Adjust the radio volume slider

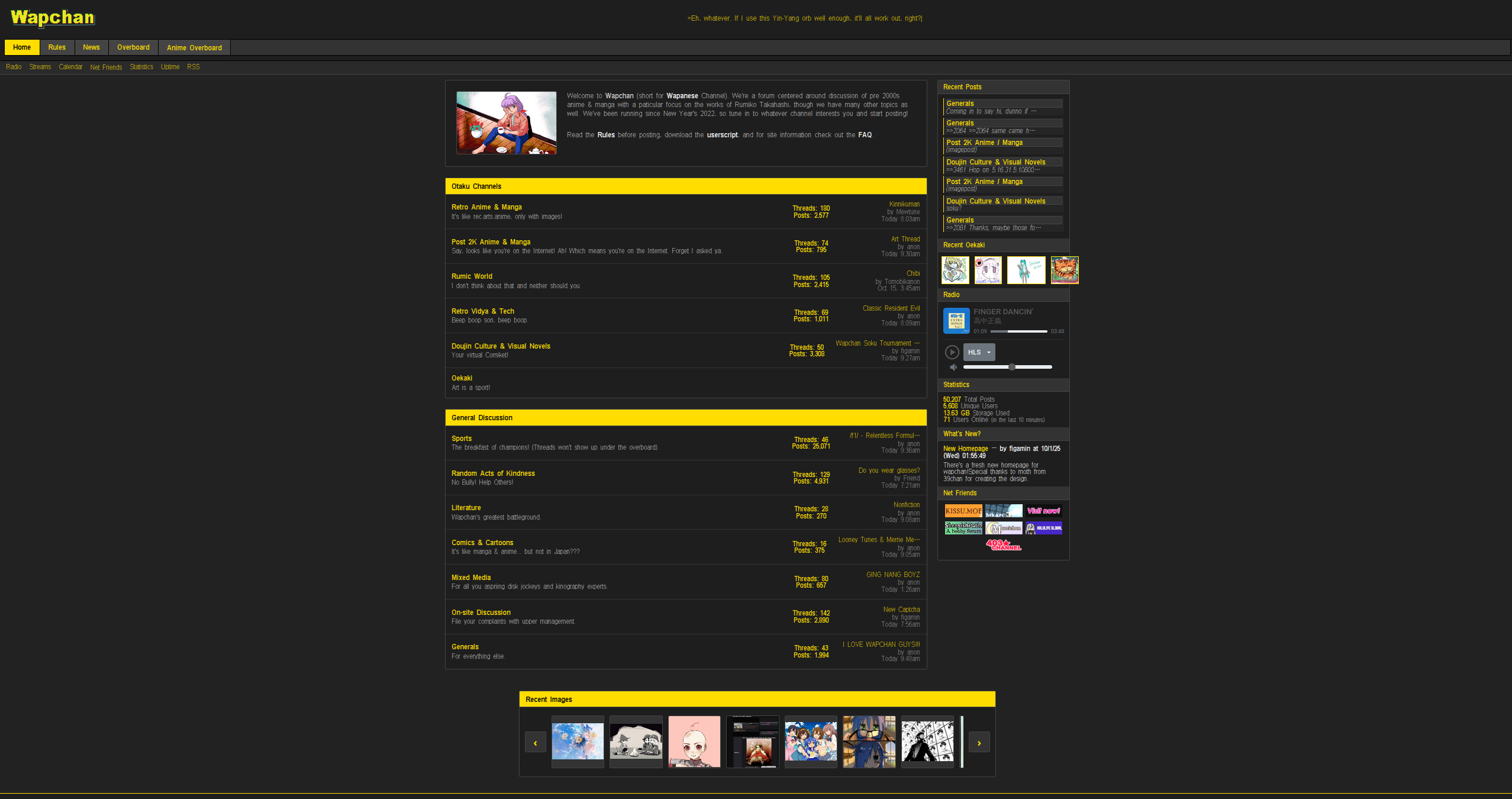(x=1012, y=367)
